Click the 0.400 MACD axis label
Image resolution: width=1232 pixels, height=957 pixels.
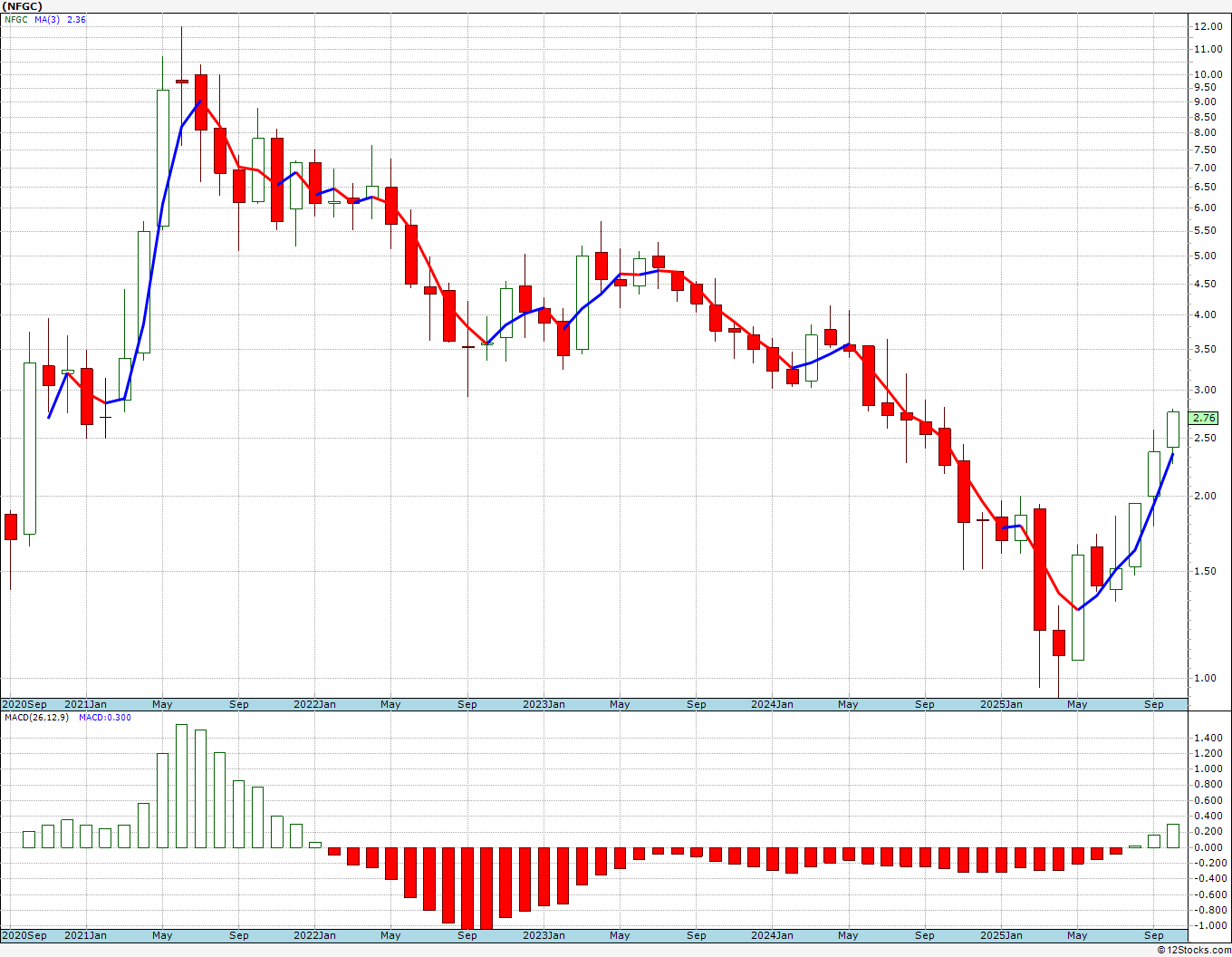coord(1208,816)
